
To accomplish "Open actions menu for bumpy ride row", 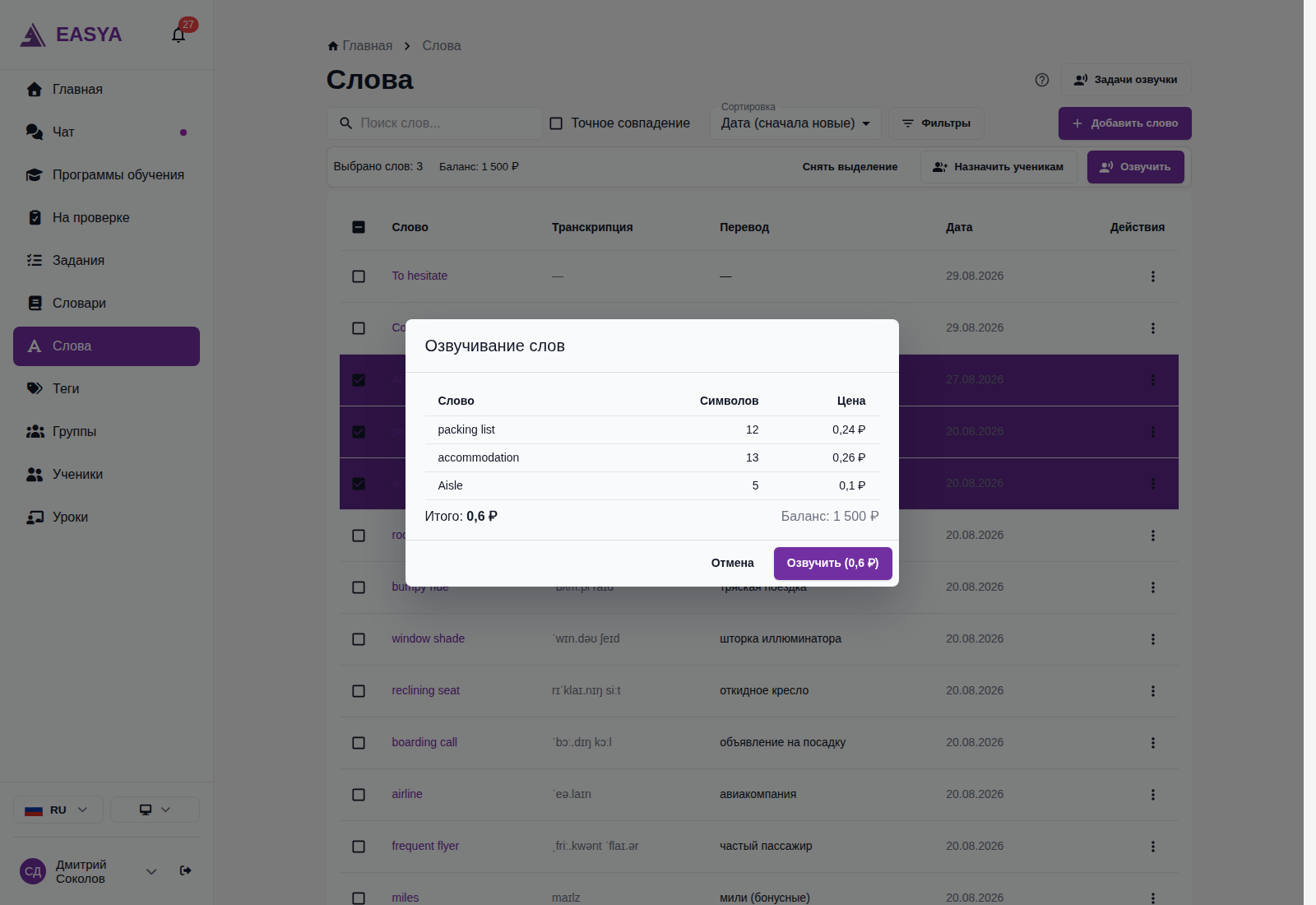I will (x=1152, y=587).
